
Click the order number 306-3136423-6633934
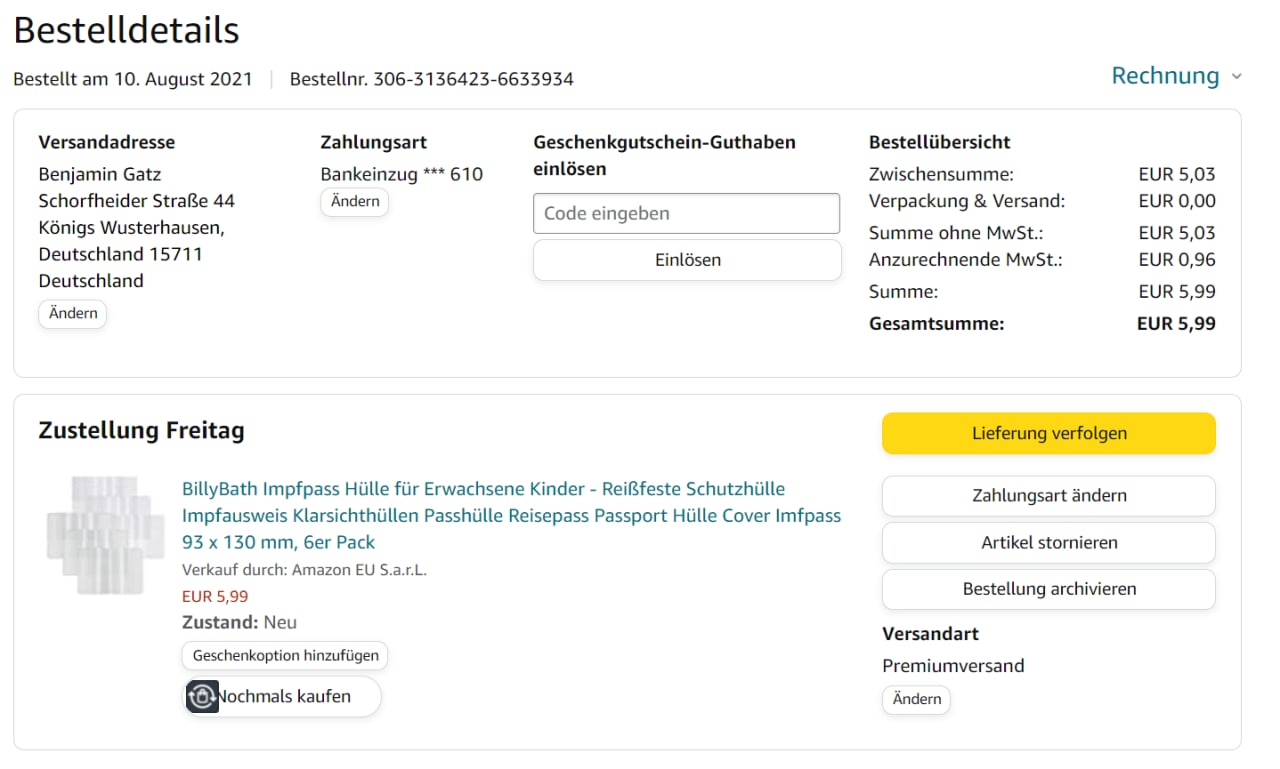(x=473, y=79)
